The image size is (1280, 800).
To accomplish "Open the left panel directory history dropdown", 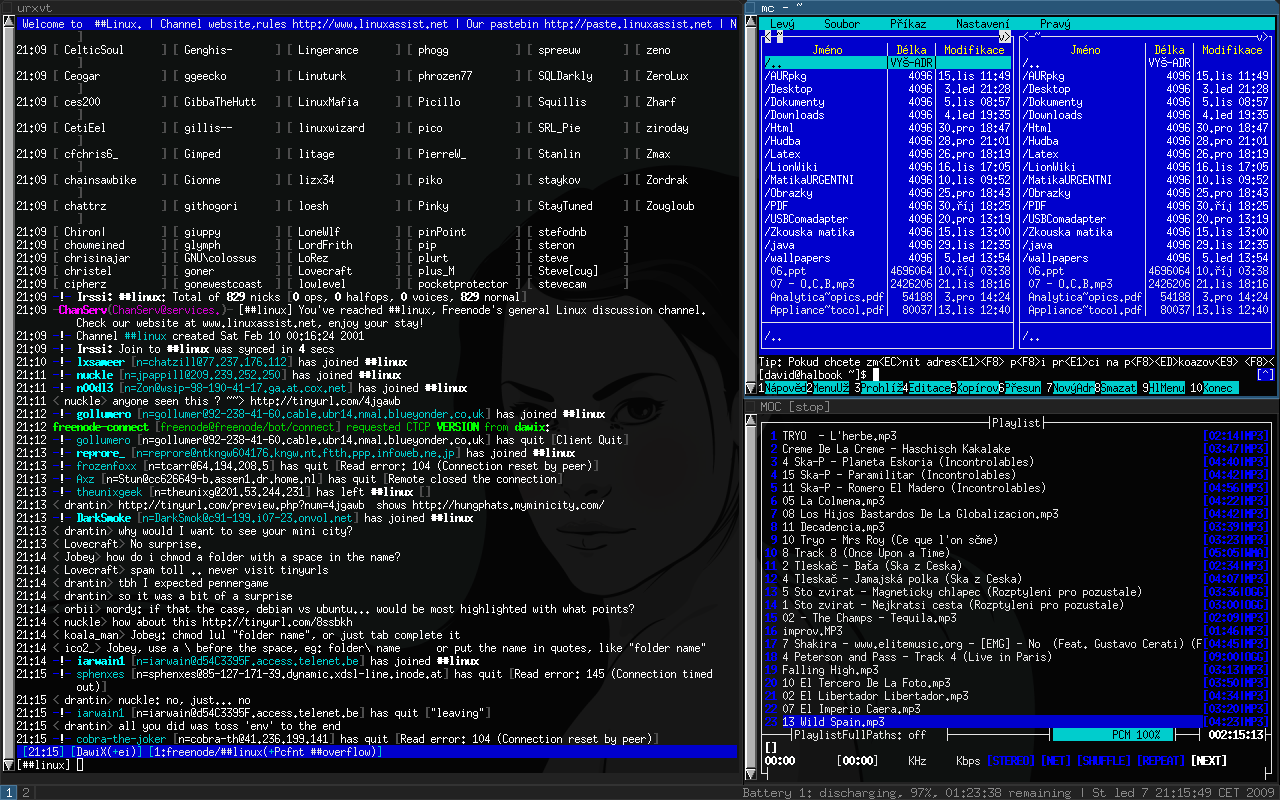I will click(x=1001, y=36).
